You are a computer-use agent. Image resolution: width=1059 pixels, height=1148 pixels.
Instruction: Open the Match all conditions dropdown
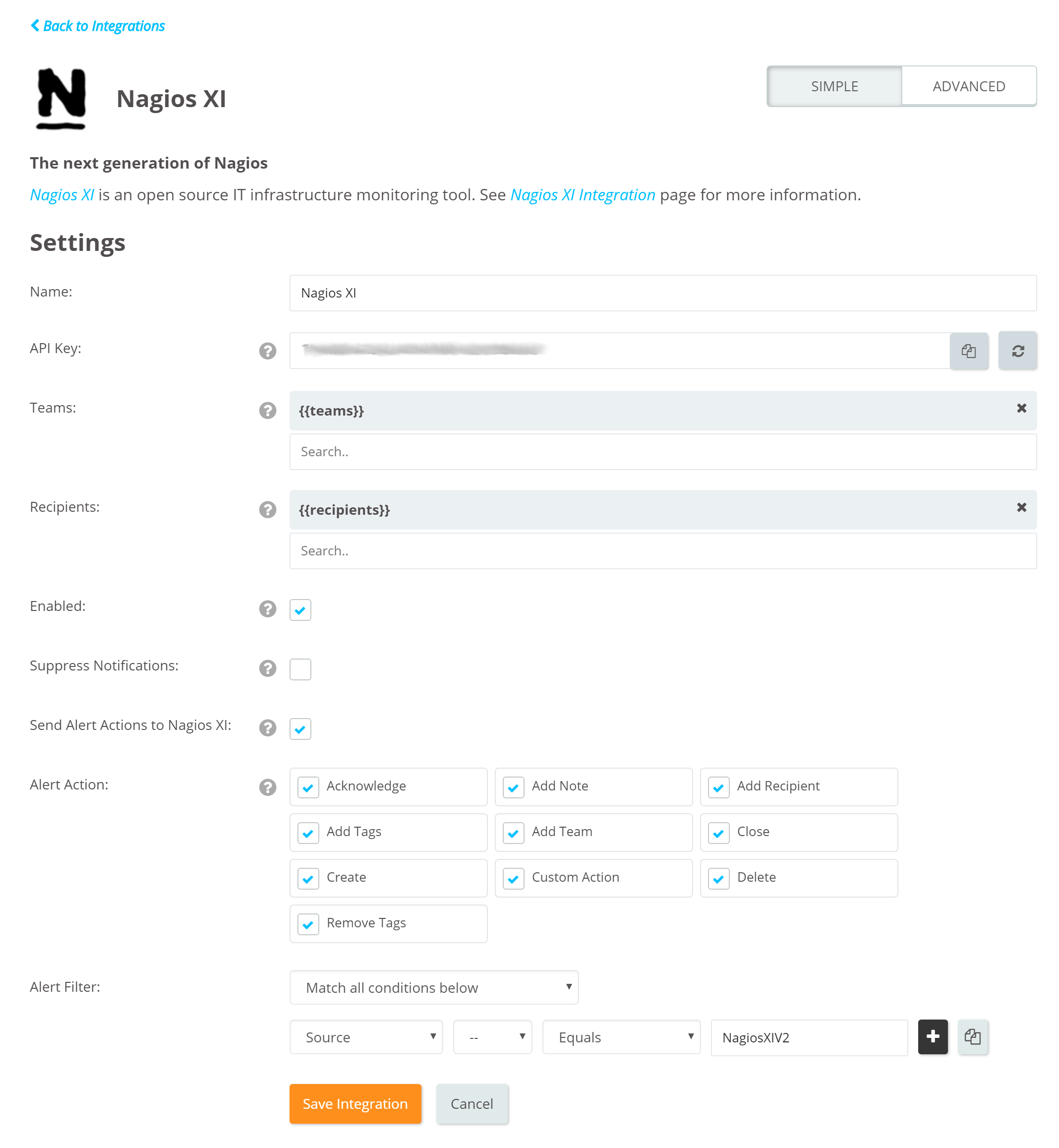coord(434,987)
